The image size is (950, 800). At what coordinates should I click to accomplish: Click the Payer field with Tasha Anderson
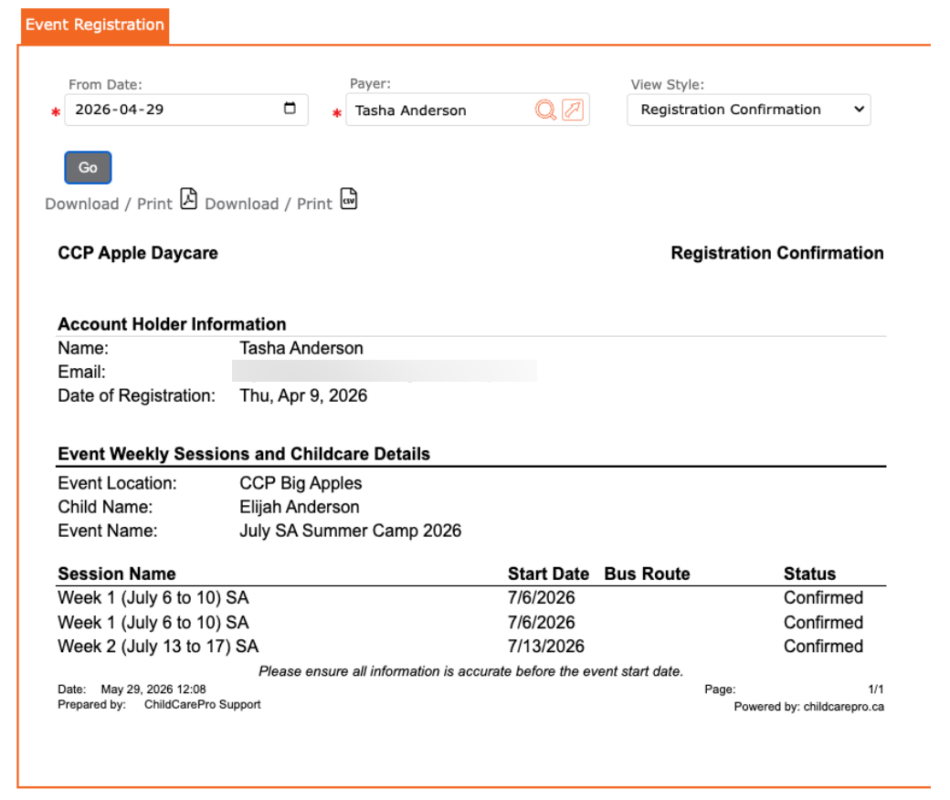(x=467, y=110)
